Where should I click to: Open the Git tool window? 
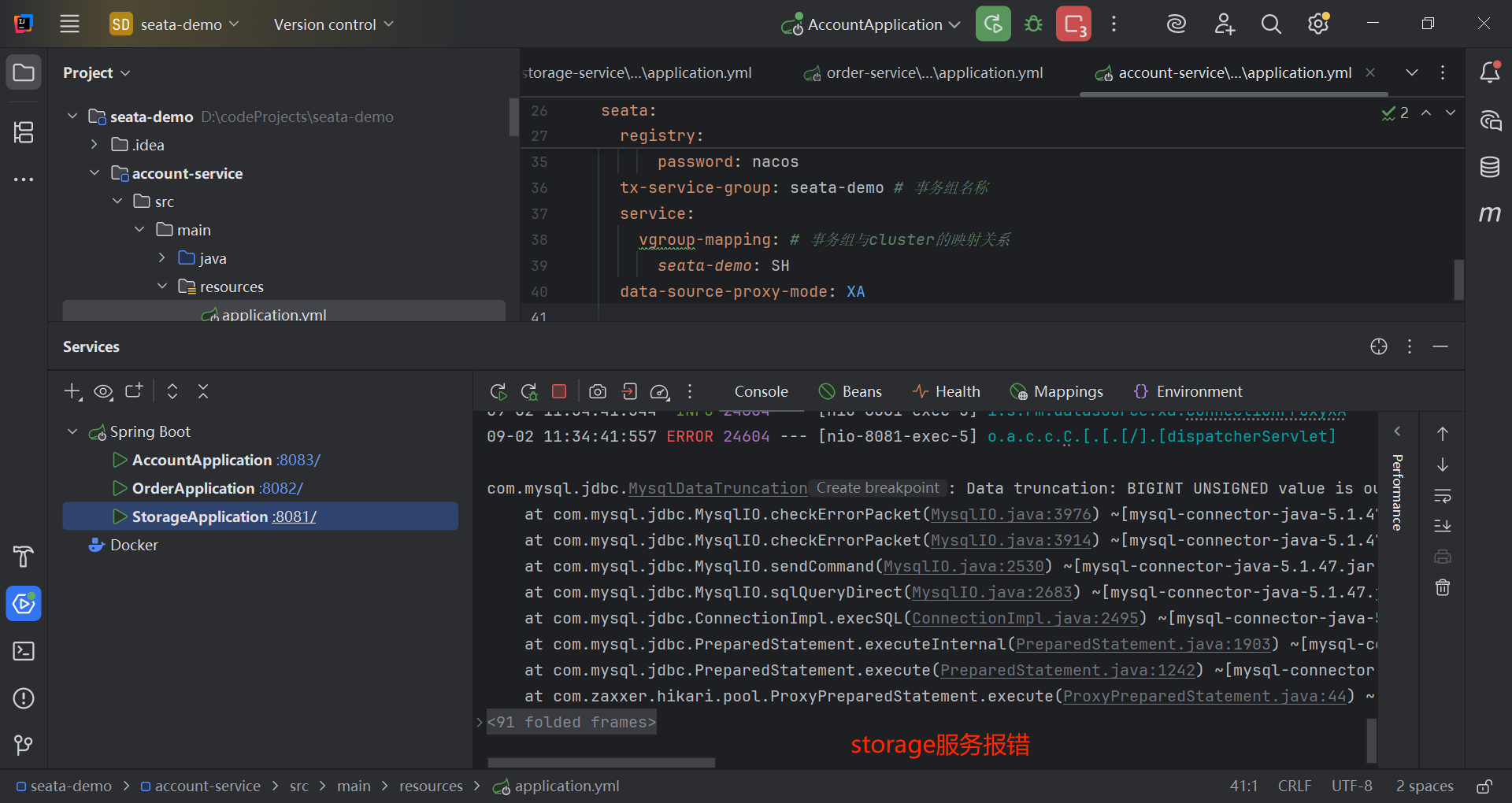click(24, 745)
